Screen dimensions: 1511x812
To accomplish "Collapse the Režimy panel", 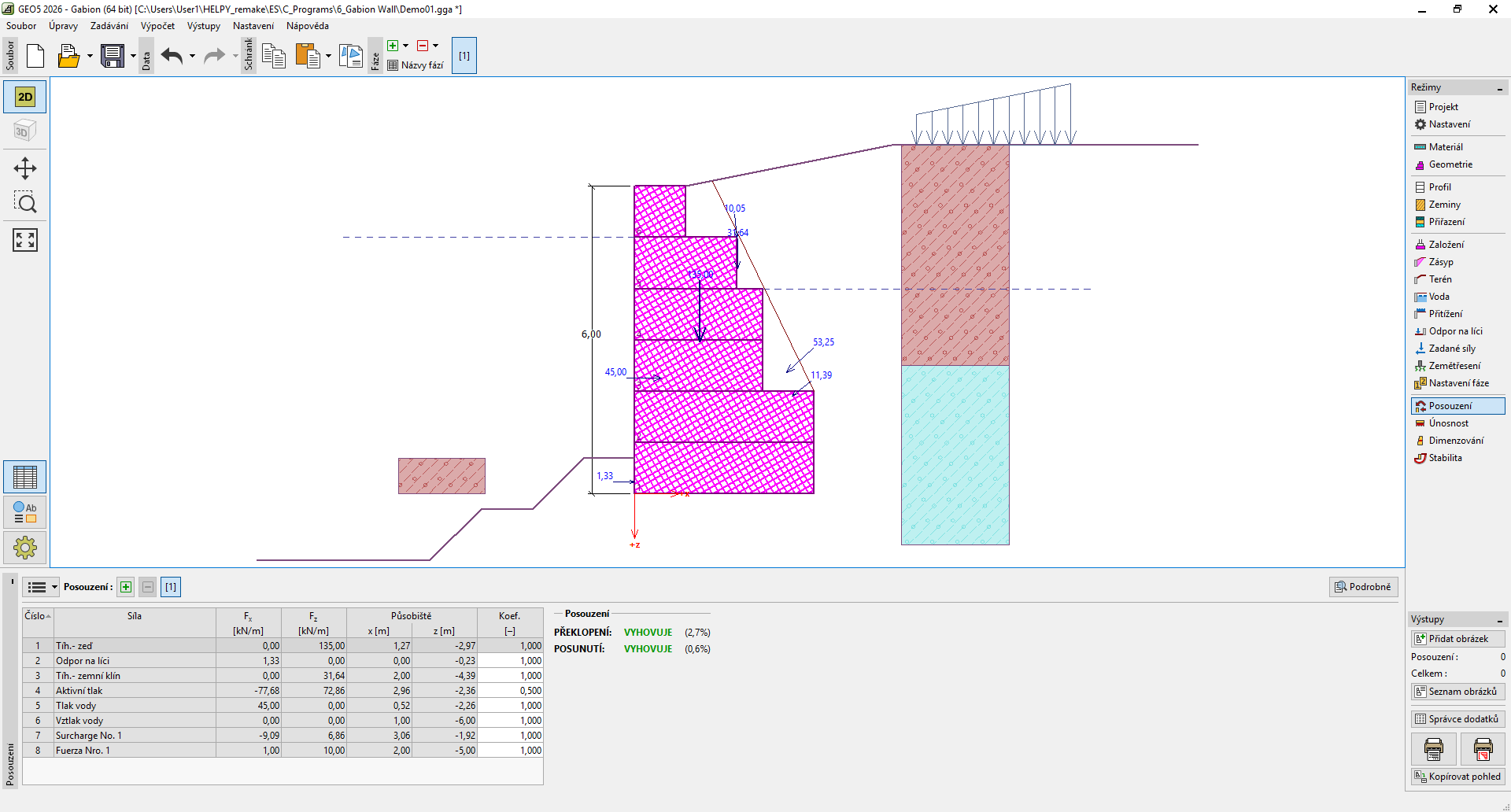I will point(1500,88).
